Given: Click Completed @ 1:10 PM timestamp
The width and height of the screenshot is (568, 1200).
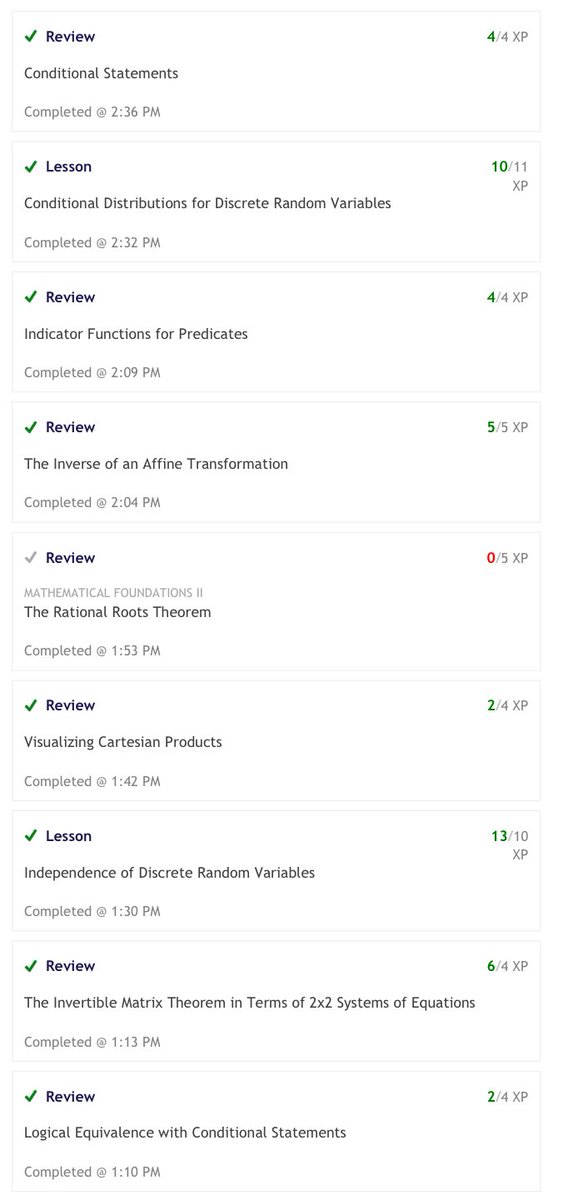Looking at the screenshot, I should (92, 1172).
